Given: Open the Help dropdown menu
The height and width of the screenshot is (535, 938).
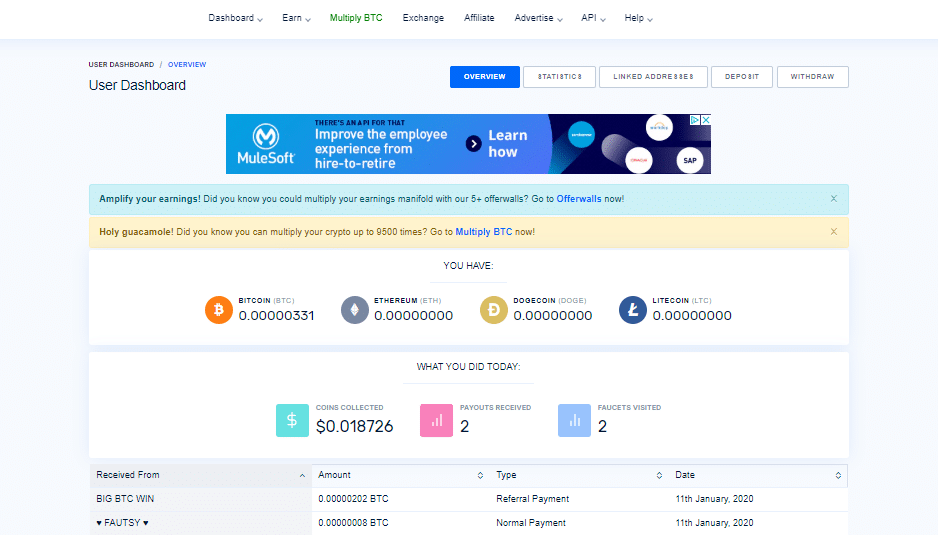Looking at the screenshot, I should pos(638,18).
